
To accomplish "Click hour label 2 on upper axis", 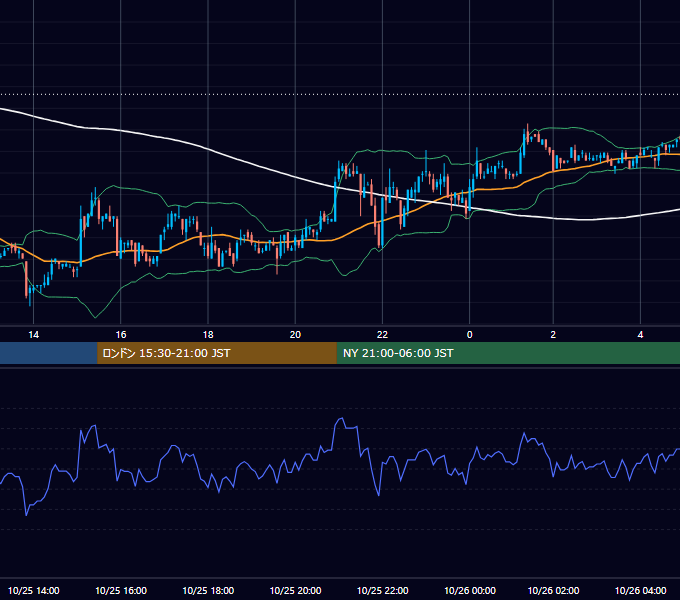I will click(x=553, y=334).
